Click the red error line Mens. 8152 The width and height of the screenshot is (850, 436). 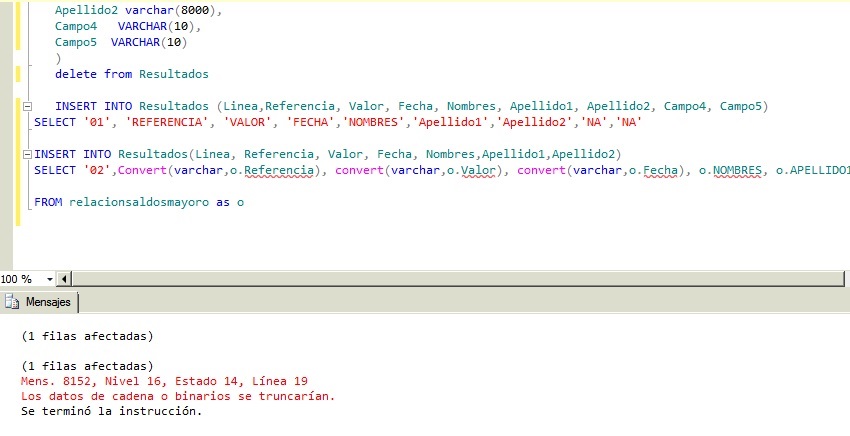(x=164, y=381)
